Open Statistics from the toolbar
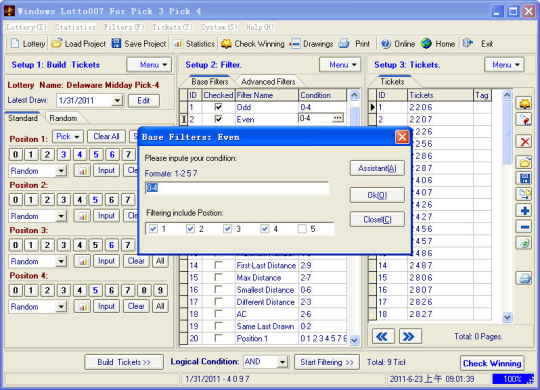540x390 pixels. click(x=195, y=44)
